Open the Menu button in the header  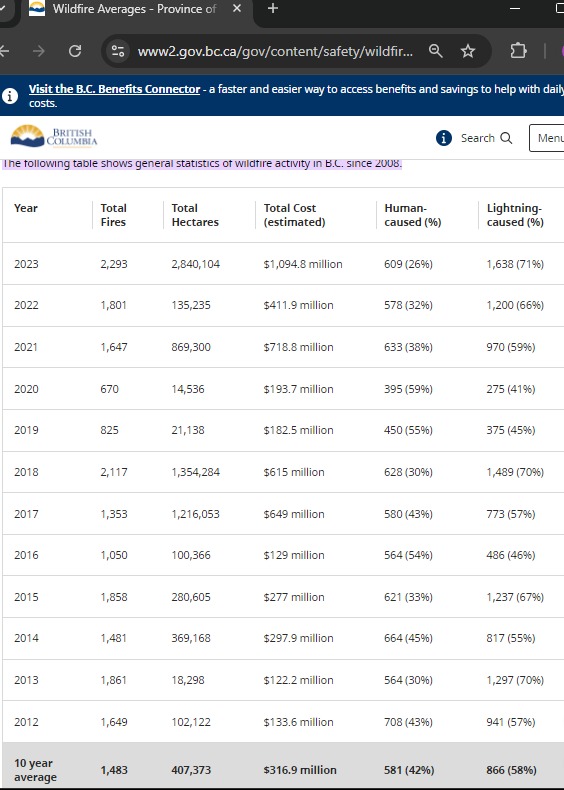click(547, 138)
